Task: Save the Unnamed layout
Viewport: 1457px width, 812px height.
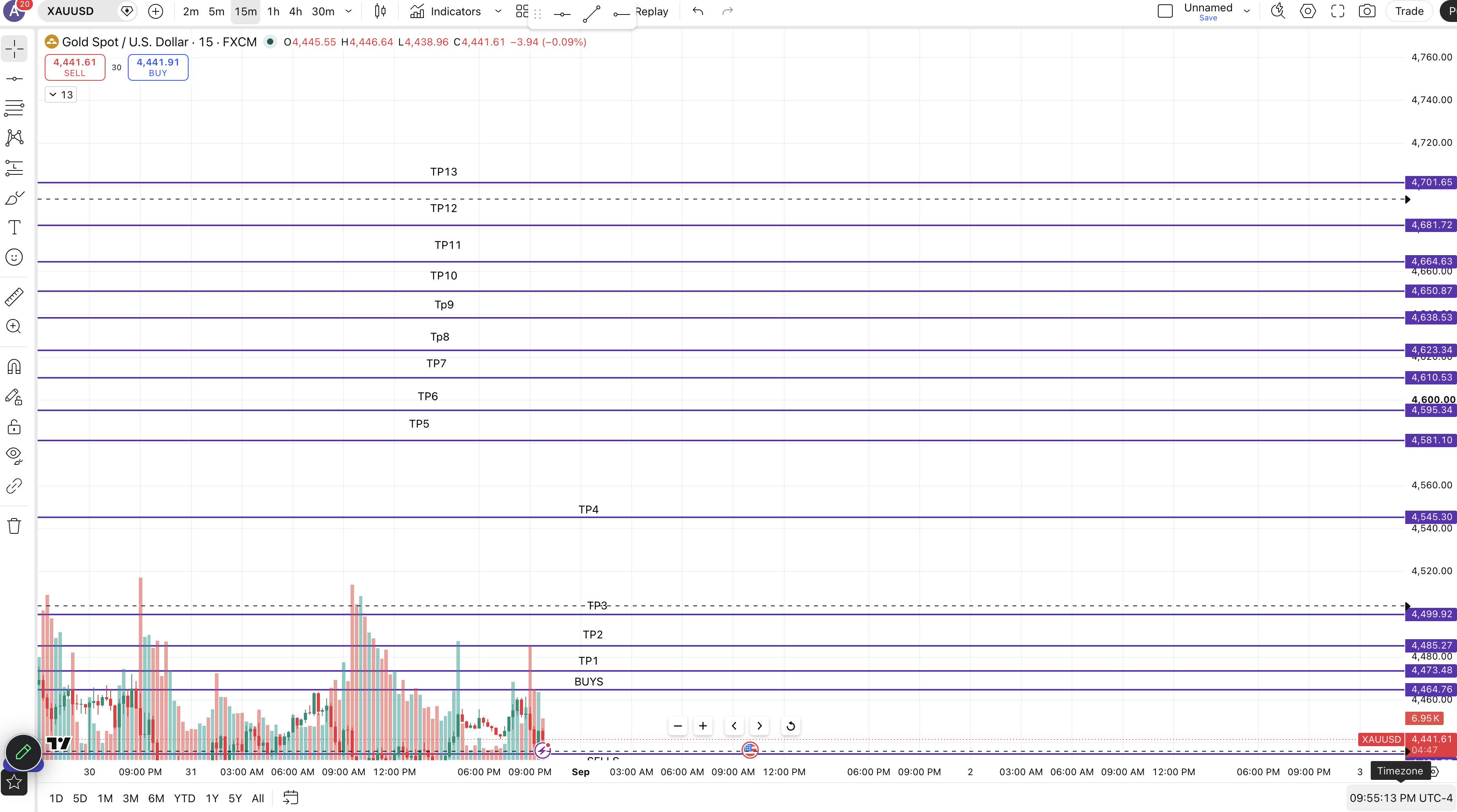Action: click(1208, 18)
